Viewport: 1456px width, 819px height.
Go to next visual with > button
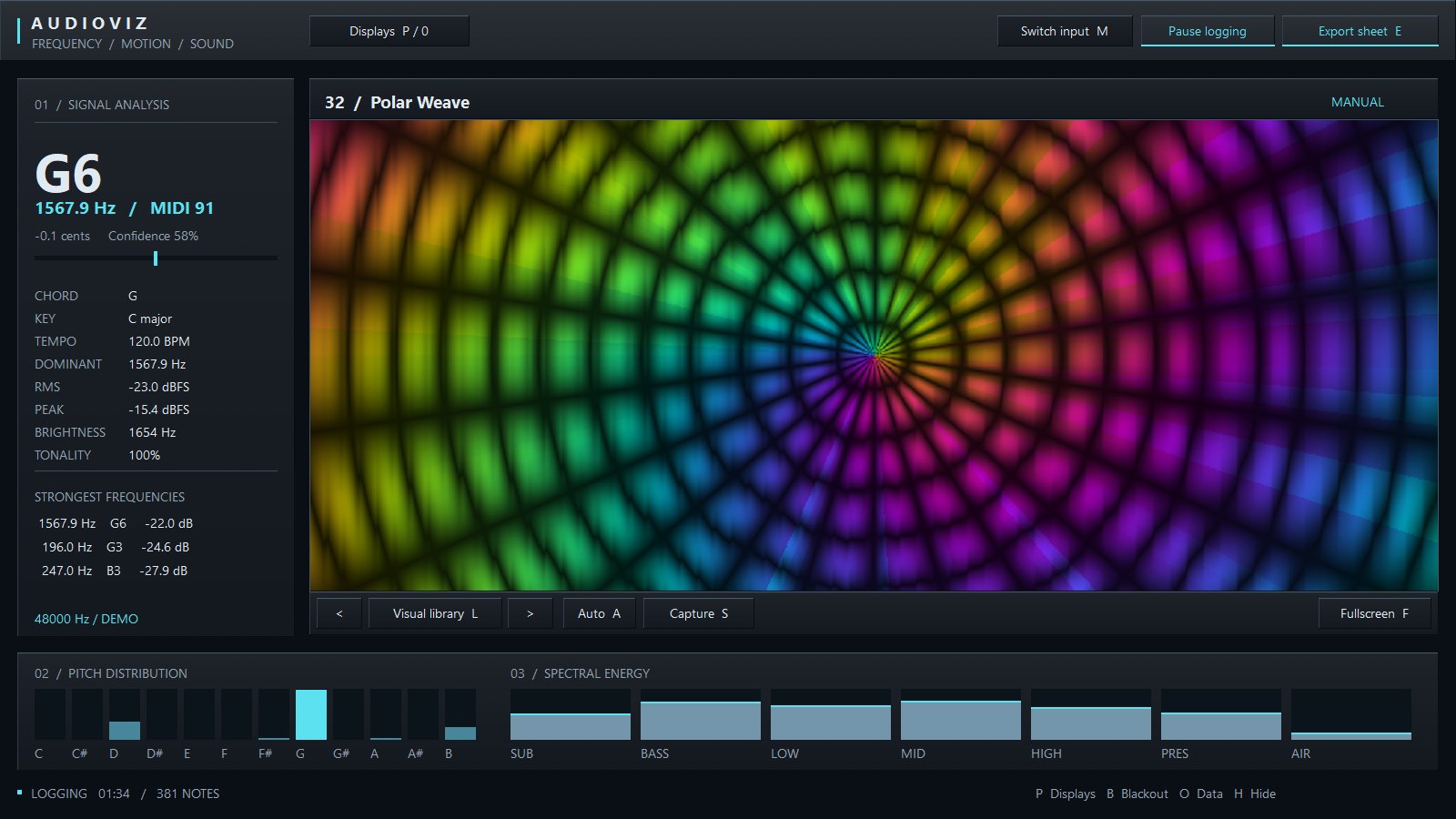[531, 613]
